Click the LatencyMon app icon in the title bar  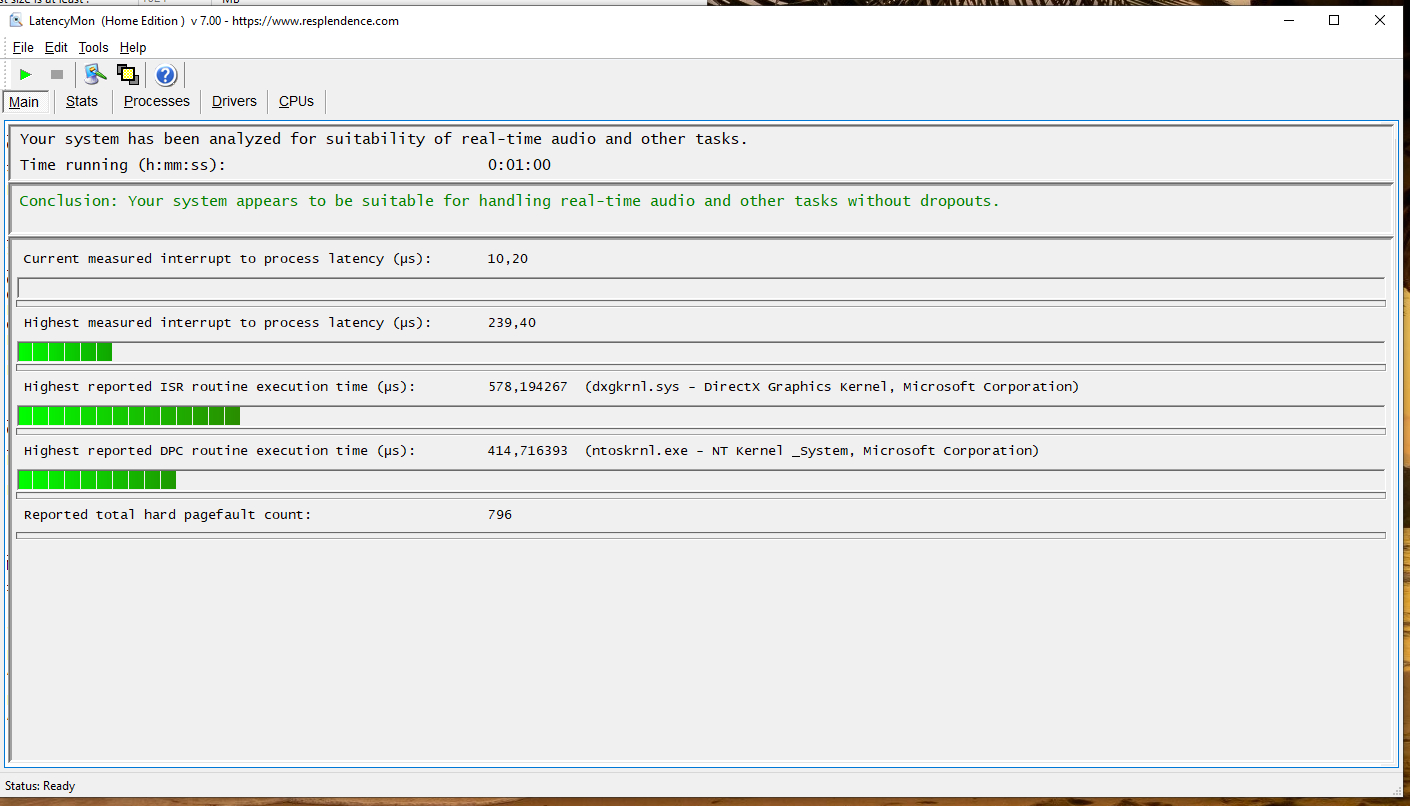click(x=16, y=21)
